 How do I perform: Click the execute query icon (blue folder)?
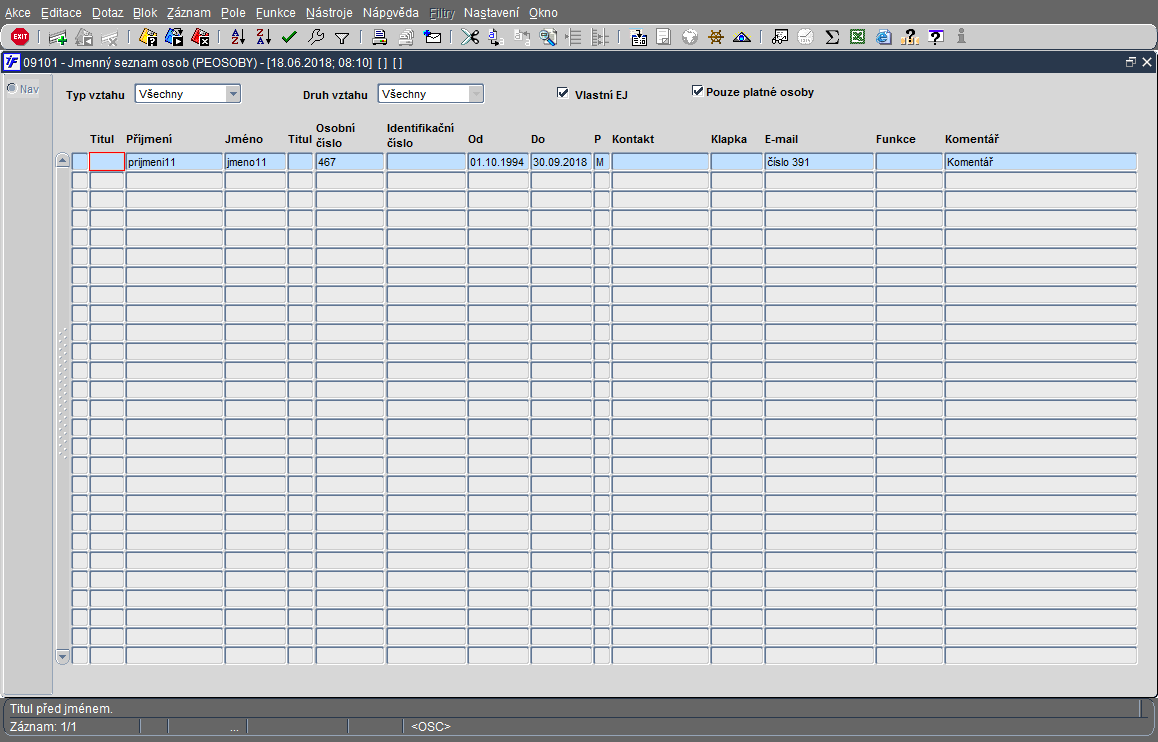174,37
